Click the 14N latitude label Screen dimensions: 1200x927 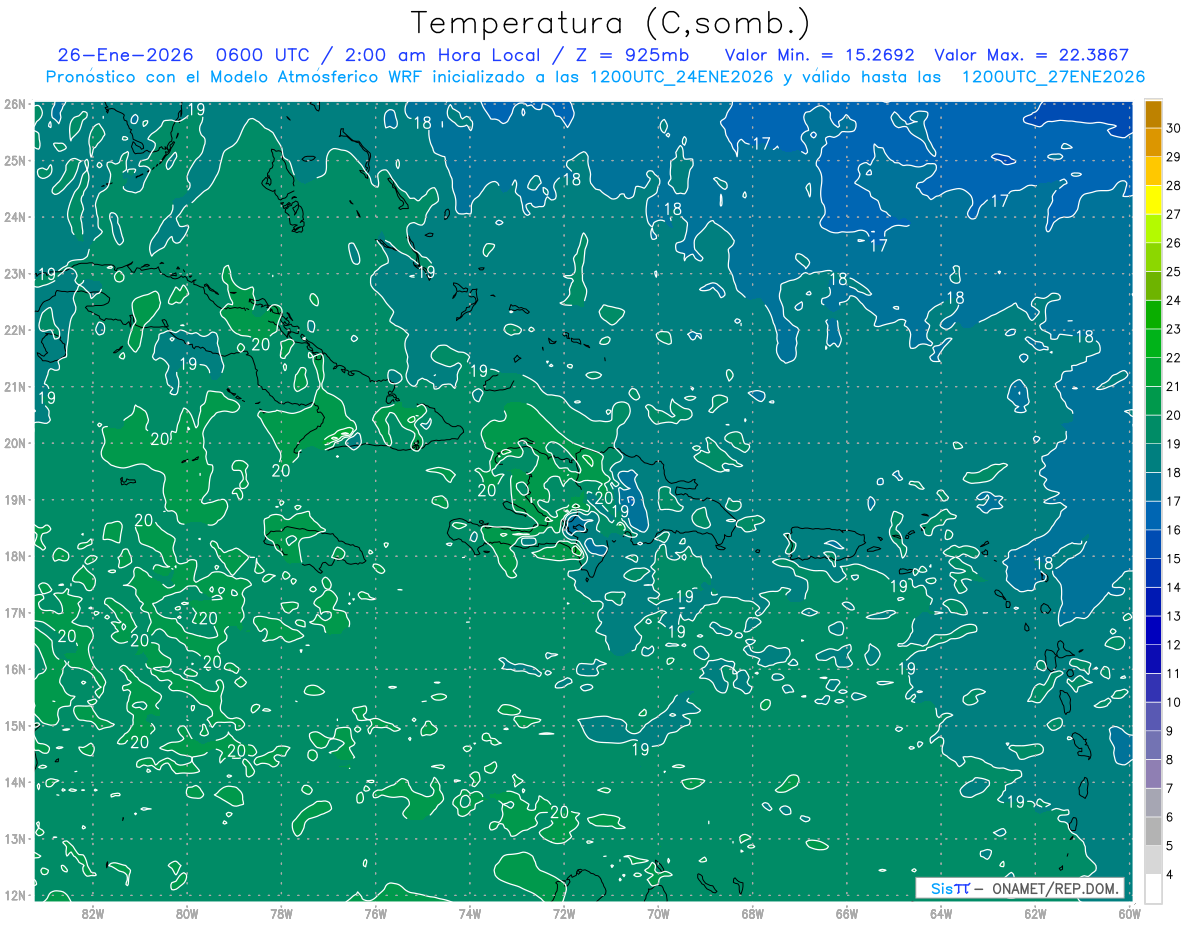pyautogui.click(x=14, y=782)
